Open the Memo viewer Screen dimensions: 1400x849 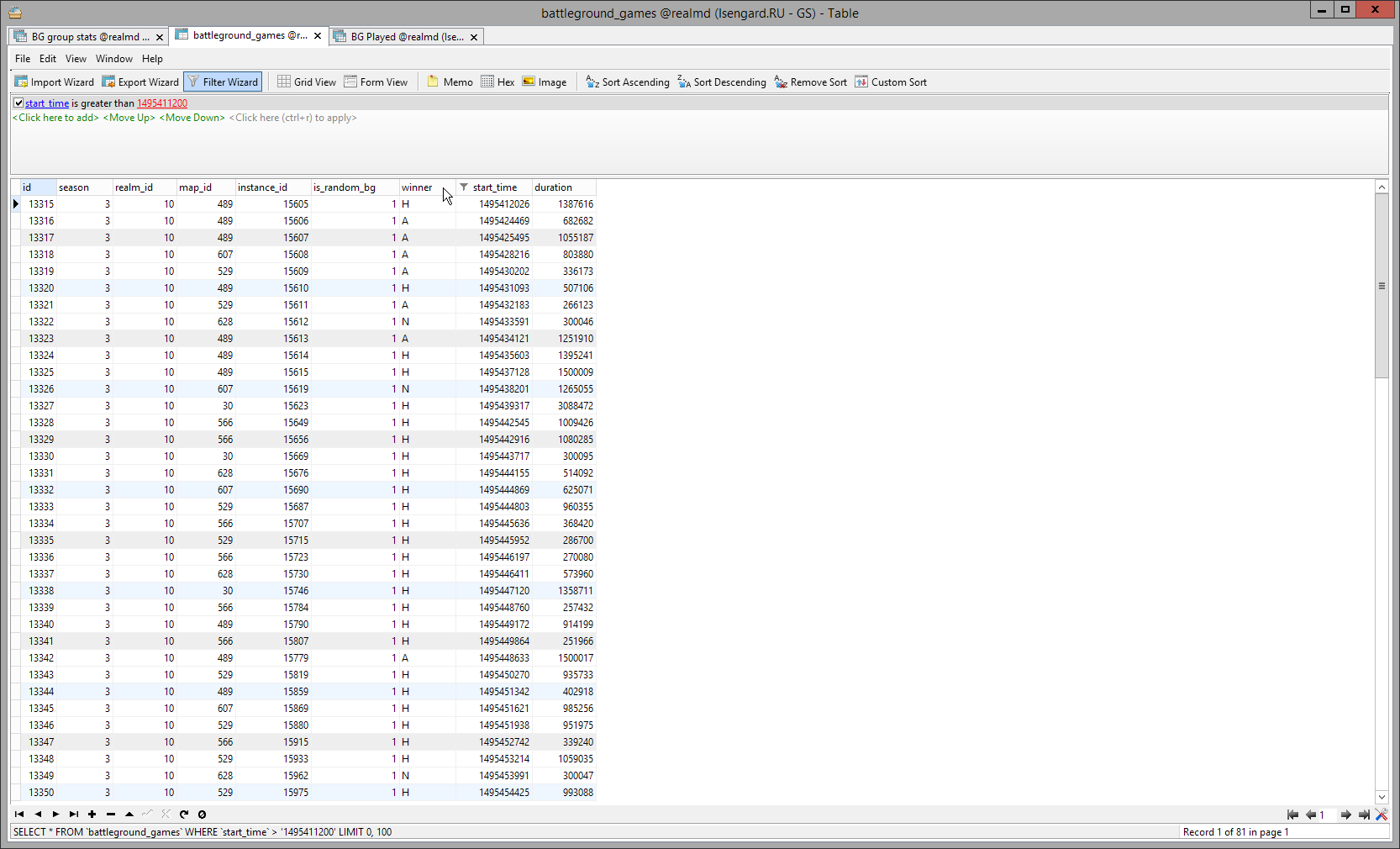(x=450, y=82)
